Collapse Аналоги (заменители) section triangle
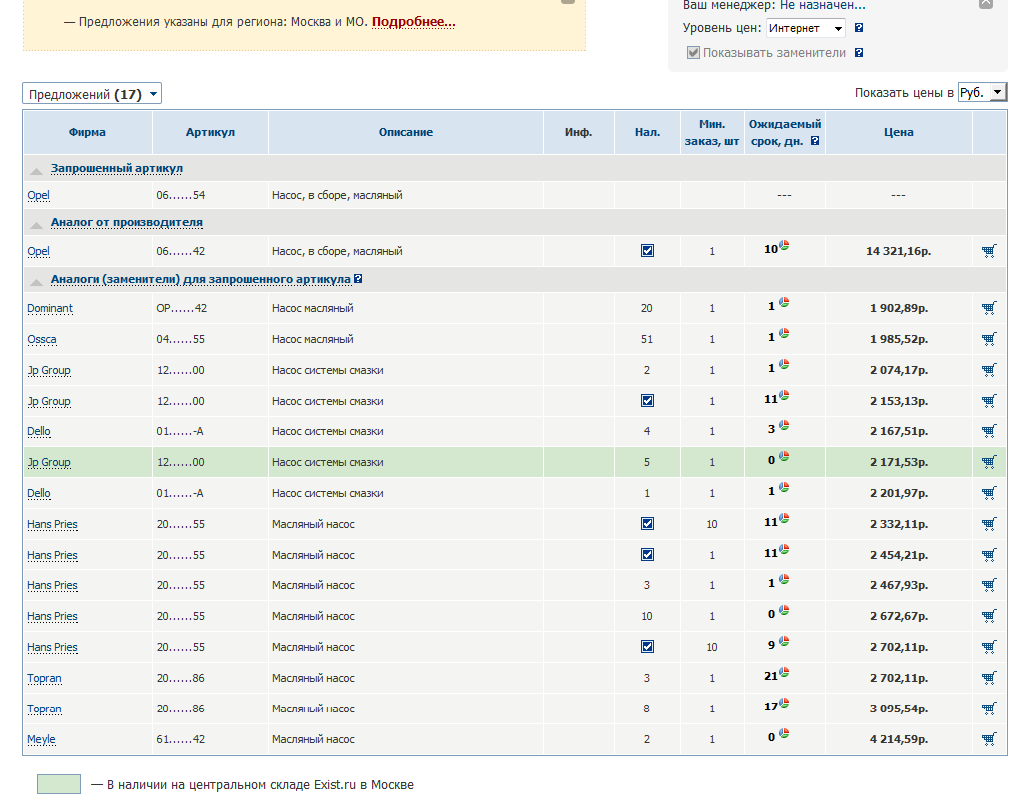The width and height of the screenshot is (1030, 810). point(37,281)
